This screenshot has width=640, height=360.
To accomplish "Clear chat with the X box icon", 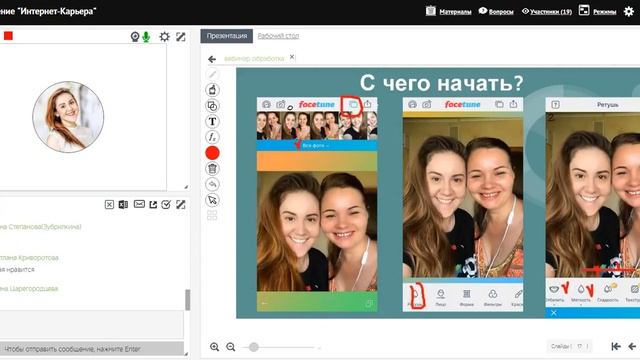I will pos(109,204).
